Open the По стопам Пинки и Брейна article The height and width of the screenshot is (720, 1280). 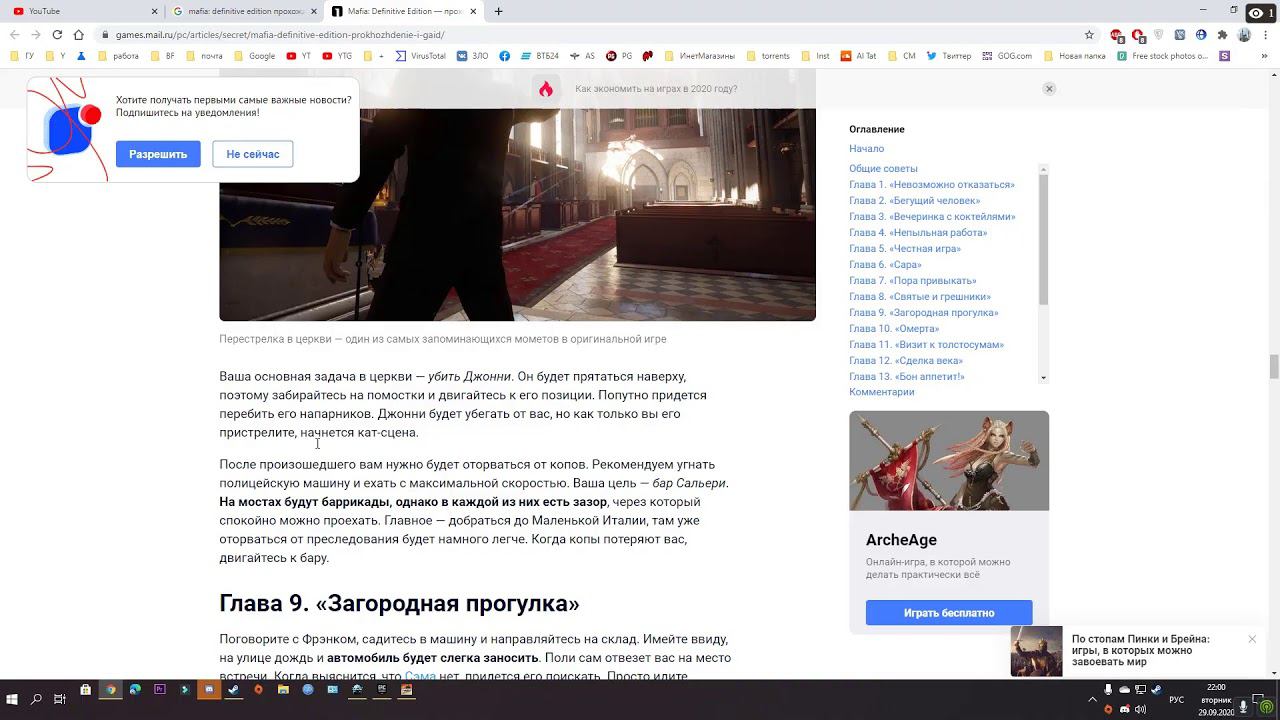coord(1141,650)
